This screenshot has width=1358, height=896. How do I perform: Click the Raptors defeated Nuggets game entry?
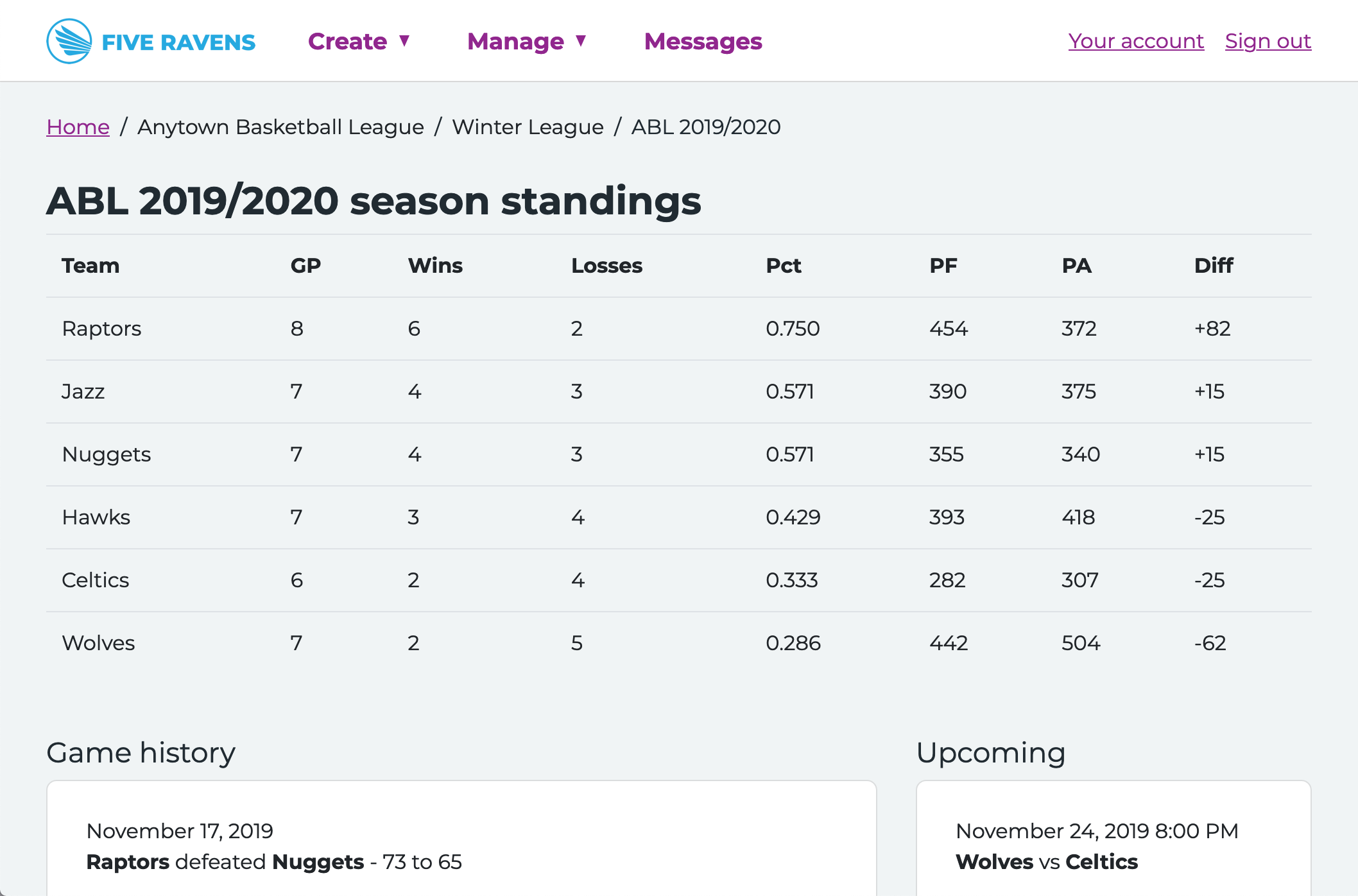tap(274, 862)
